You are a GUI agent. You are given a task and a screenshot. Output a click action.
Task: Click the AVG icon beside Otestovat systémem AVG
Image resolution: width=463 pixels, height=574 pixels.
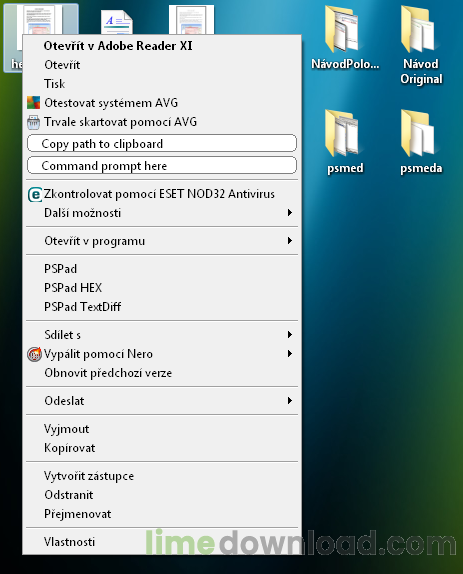[34, 103]
